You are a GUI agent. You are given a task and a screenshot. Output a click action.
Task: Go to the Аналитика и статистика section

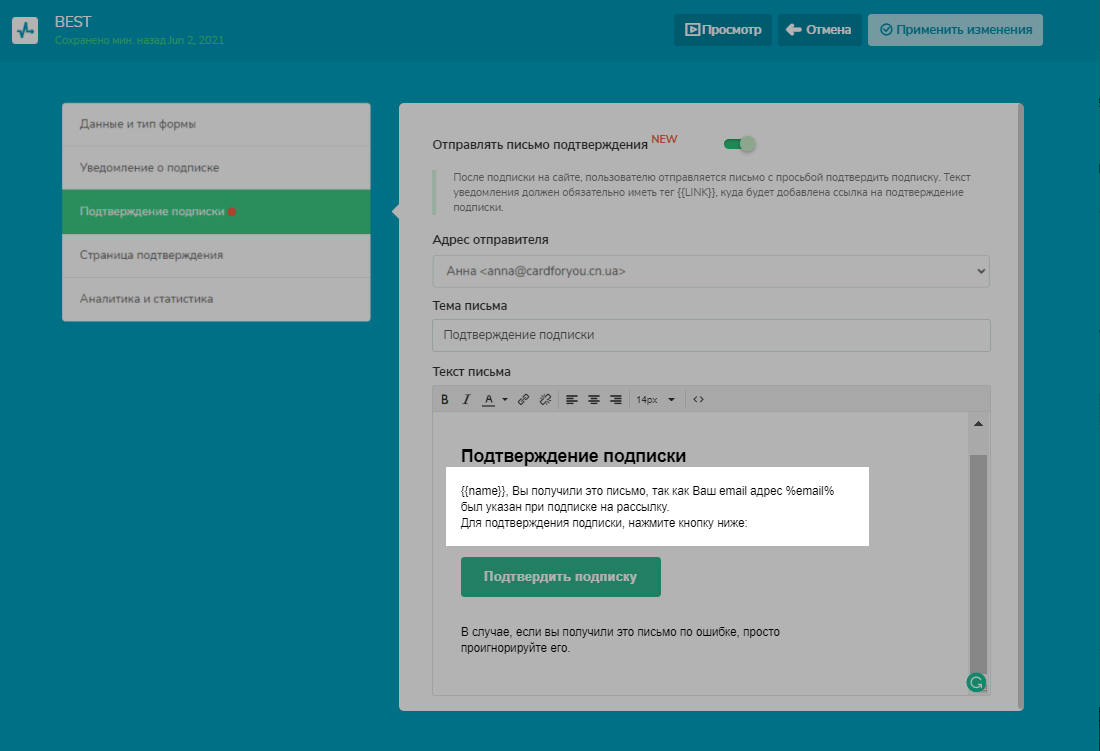click(216, 299)
